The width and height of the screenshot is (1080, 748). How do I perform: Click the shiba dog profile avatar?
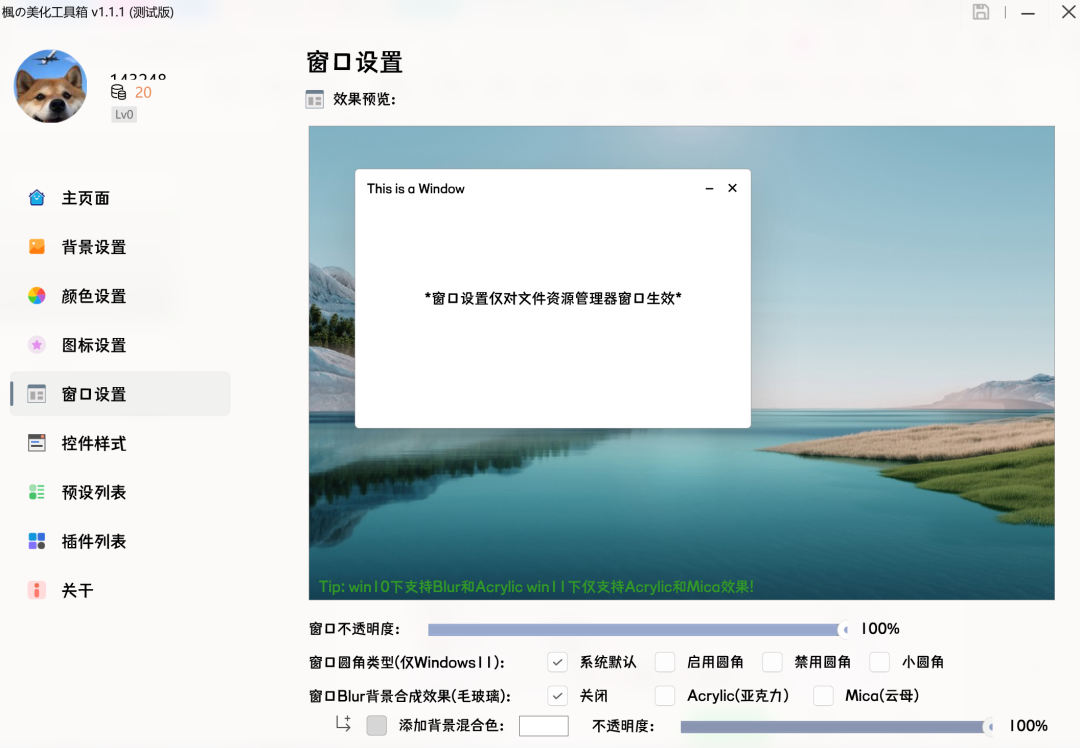click(50, 86)
